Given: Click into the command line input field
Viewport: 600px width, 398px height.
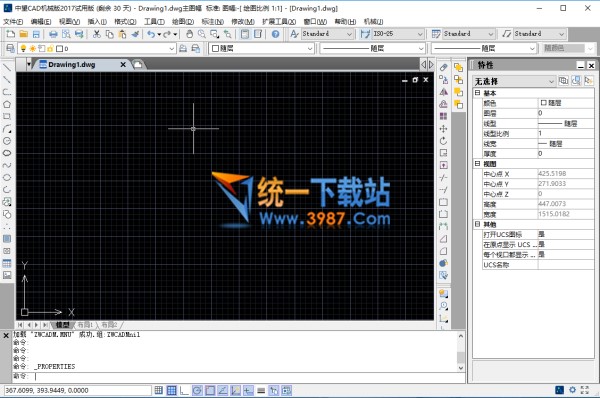Looking at the screenshot, I should coord(245,377).
